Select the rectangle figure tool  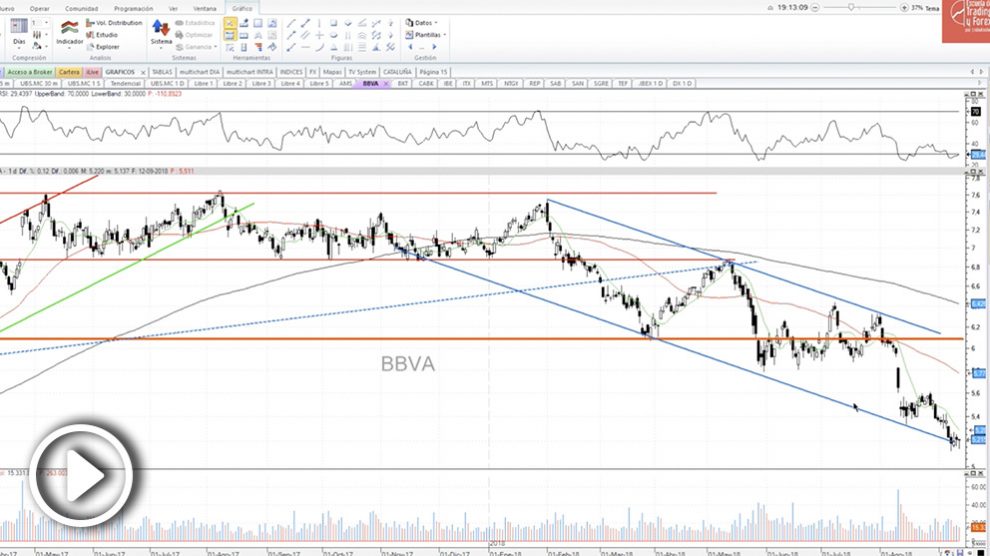tap(333, 23)
